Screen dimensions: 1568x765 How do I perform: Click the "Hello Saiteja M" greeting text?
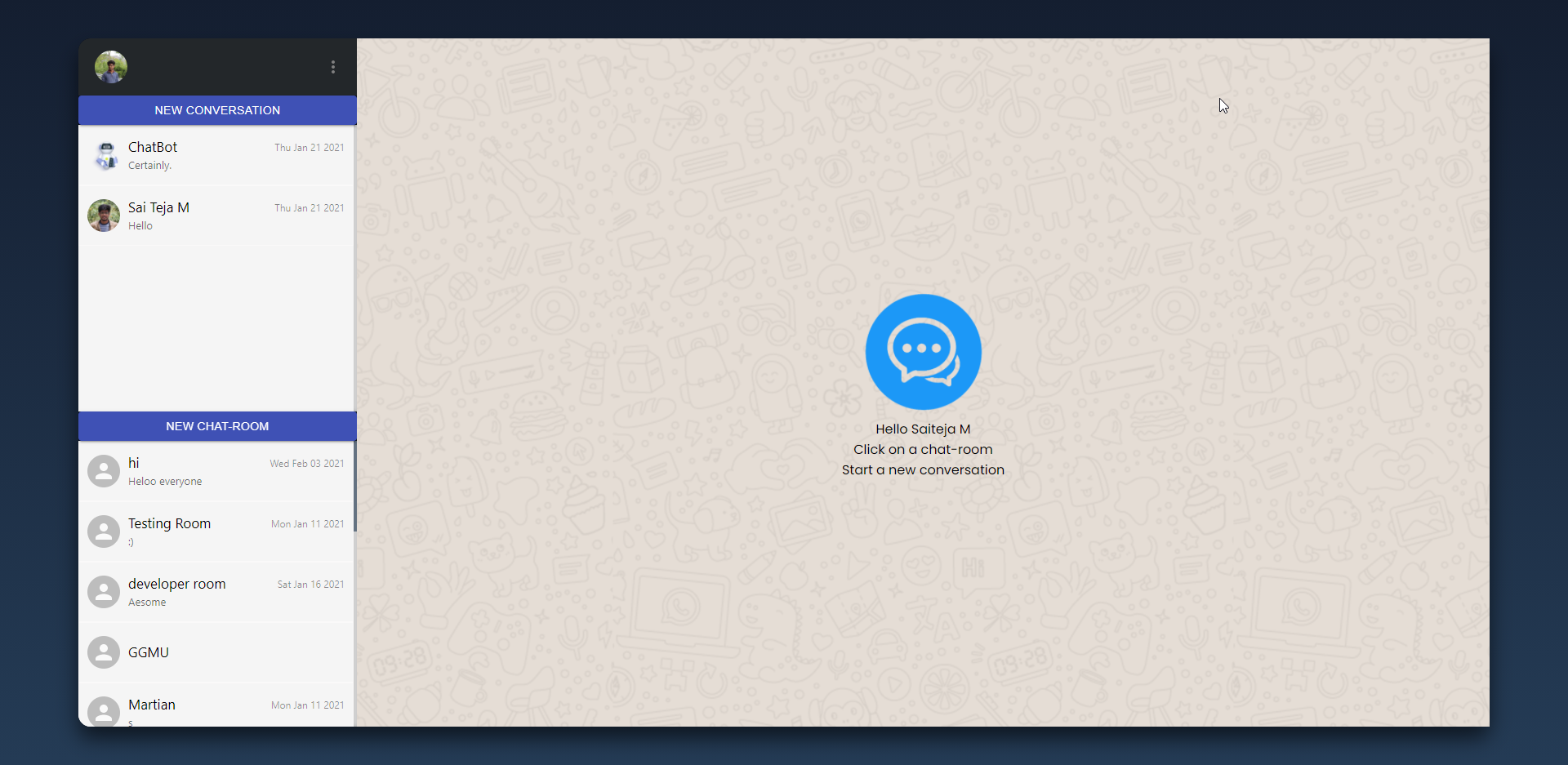[923, 429]
